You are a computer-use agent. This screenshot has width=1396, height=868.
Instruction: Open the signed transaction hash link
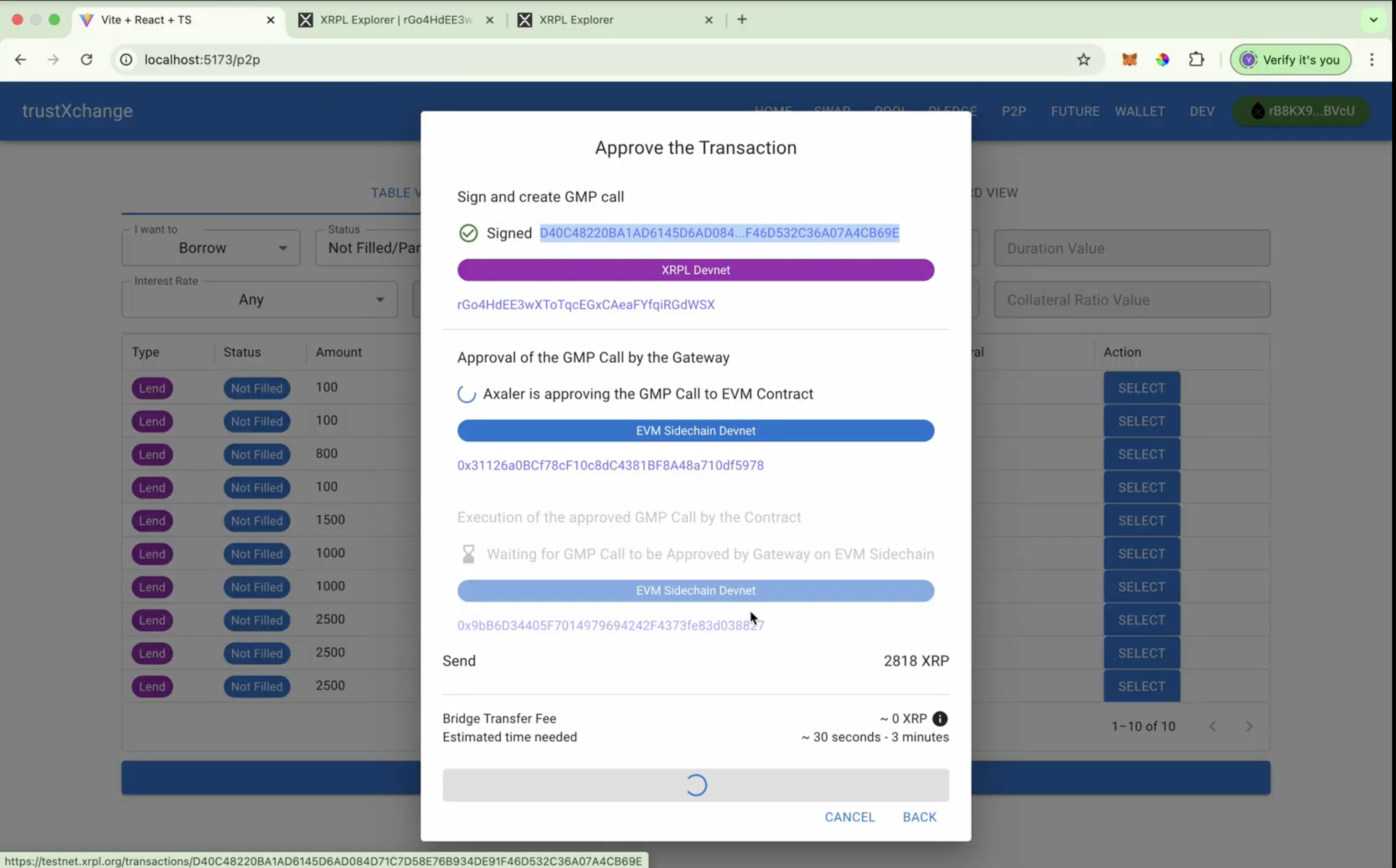tap(719, 233)
